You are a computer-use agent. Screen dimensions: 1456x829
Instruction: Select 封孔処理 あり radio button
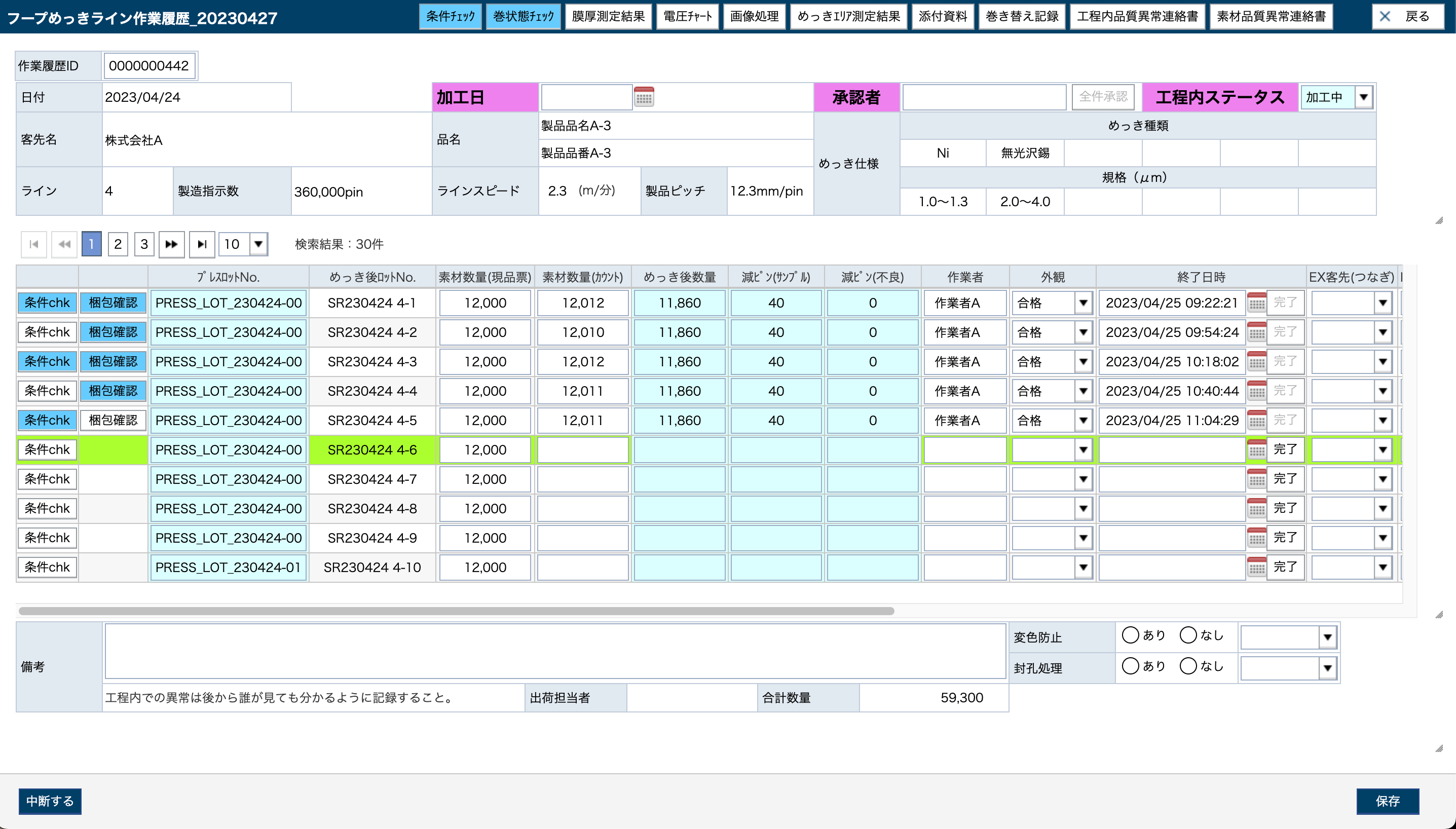pos(1130,666)
